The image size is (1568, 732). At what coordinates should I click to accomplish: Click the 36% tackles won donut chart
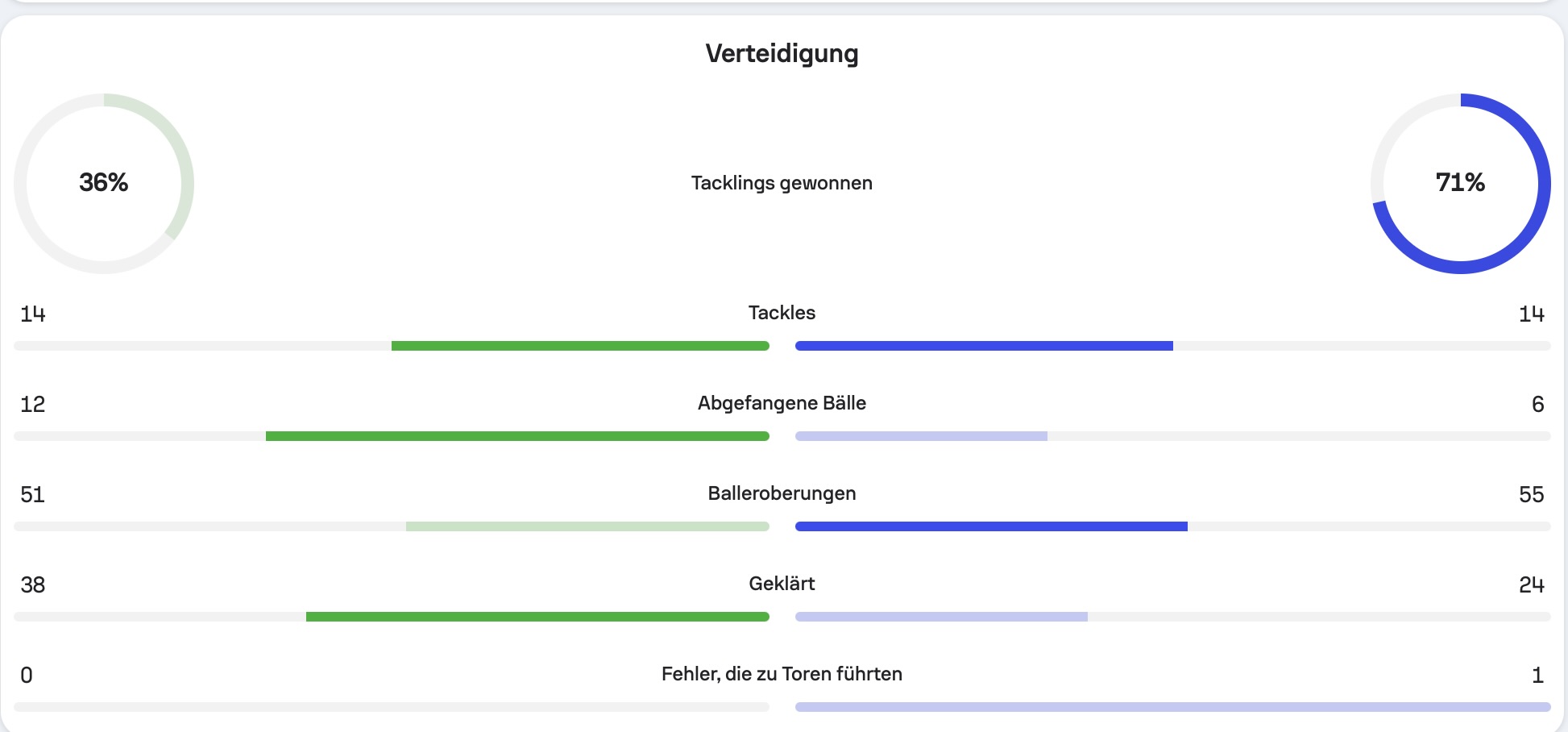104,183
